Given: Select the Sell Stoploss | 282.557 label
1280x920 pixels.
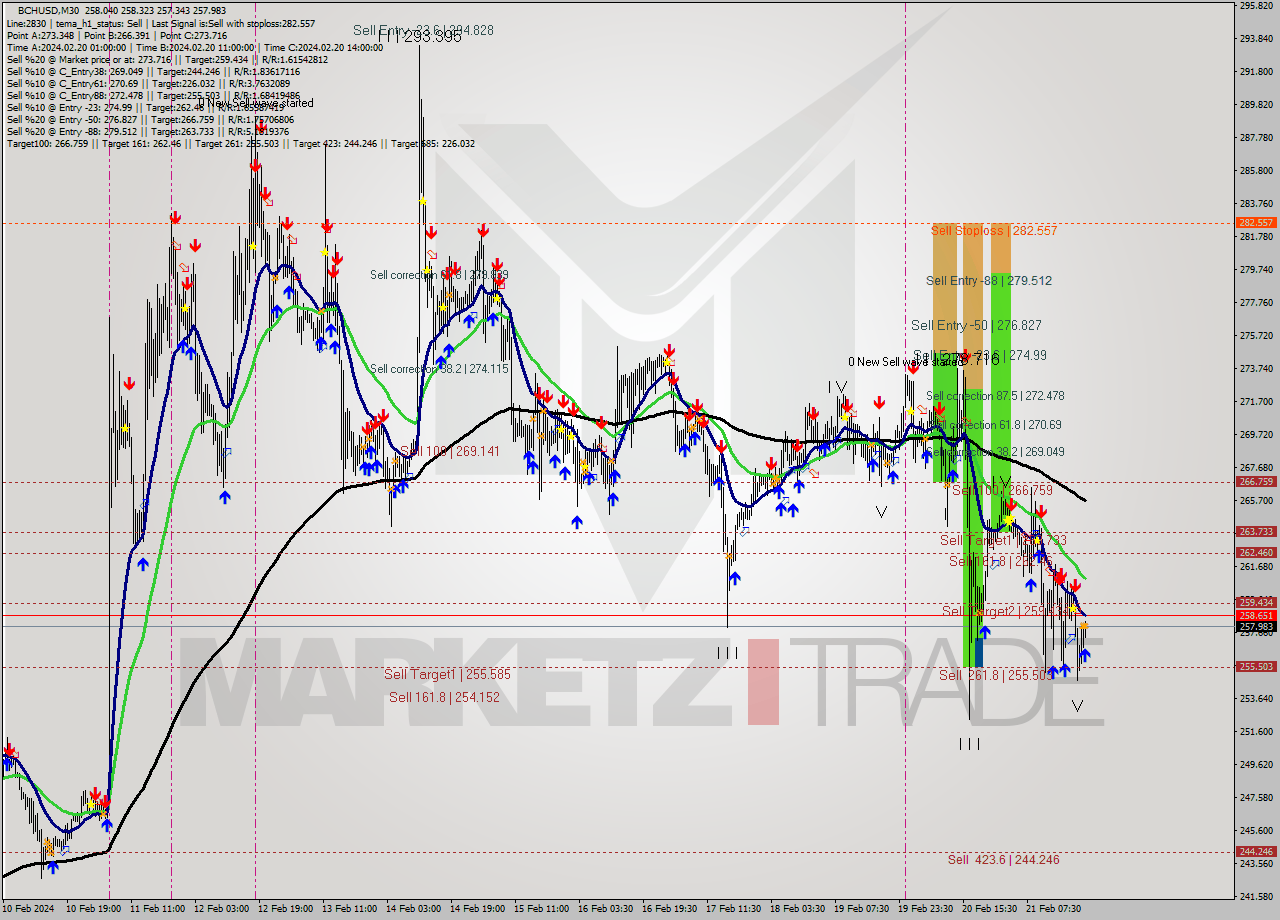Looking at the screenshot, I should pos(994,231).
